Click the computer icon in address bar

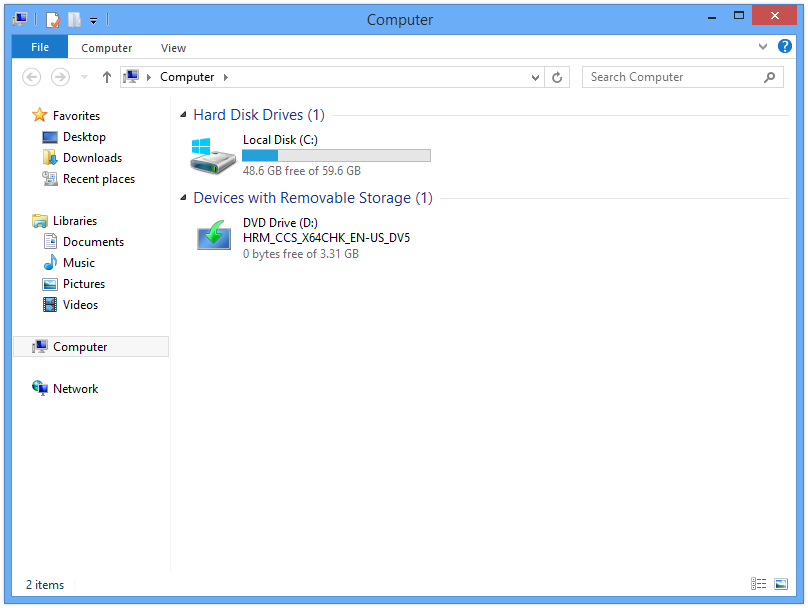131,77
